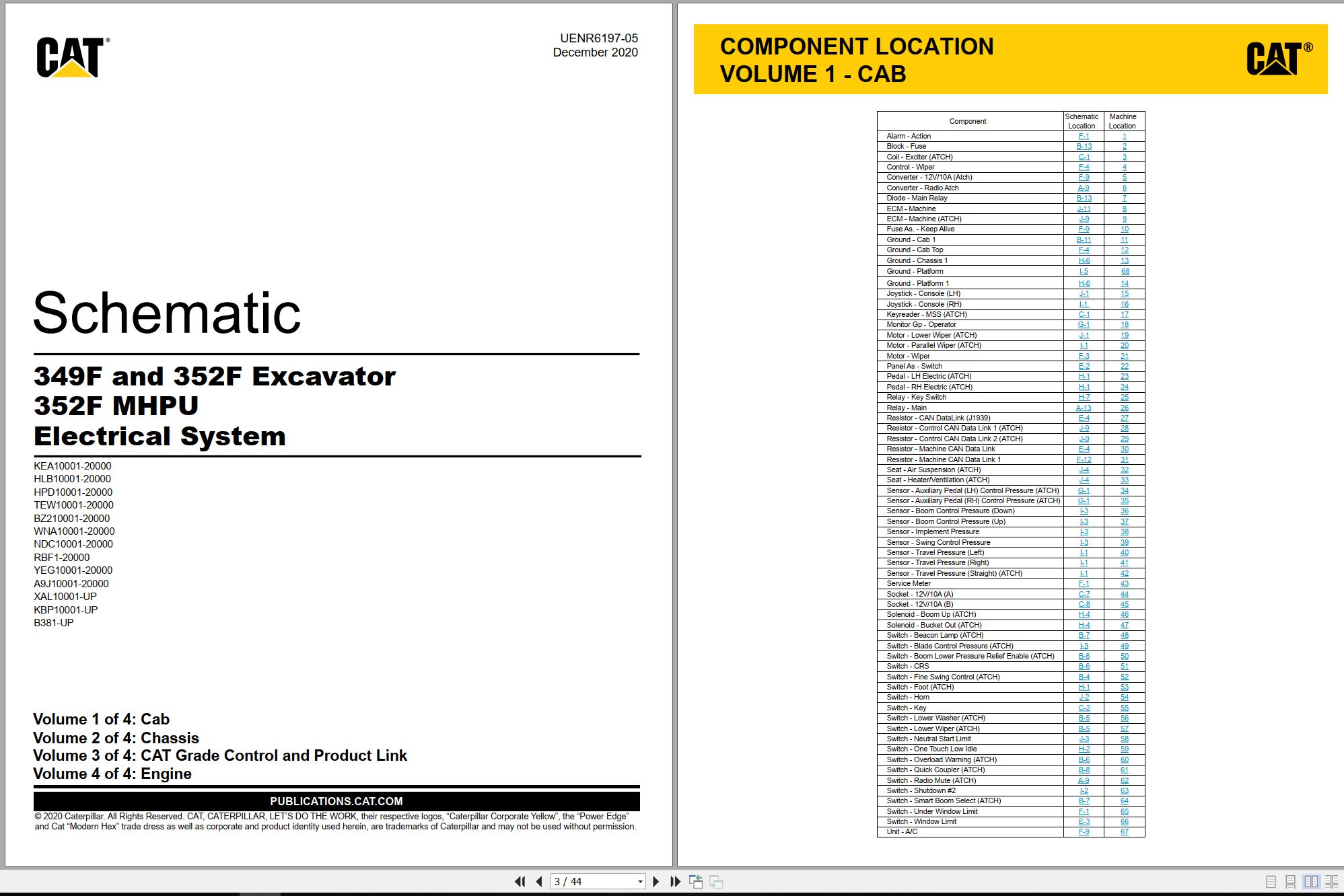
Task: Select two-page continuous scrolling view
Action: click(x=1331, y=881)
